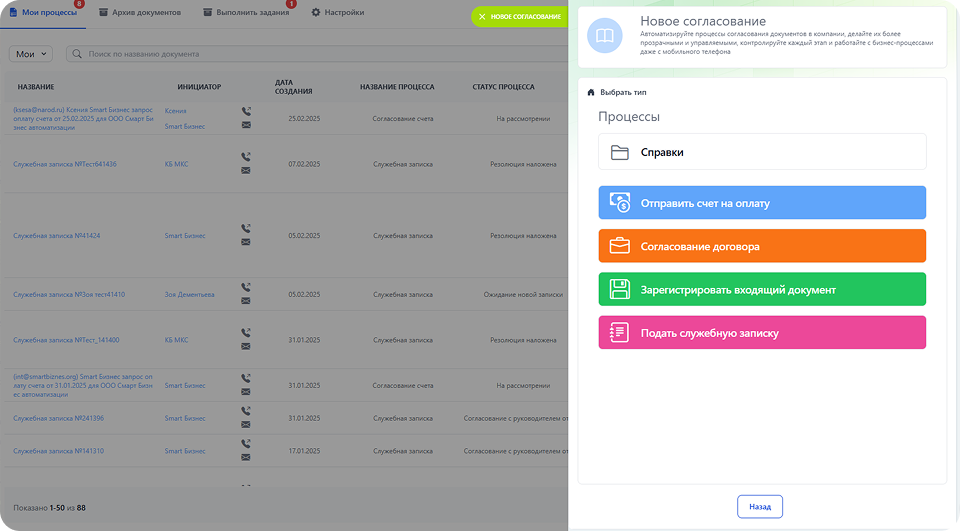Click envelope icon in Тест_141400 row
960x531 pixels.
[246, 347]
